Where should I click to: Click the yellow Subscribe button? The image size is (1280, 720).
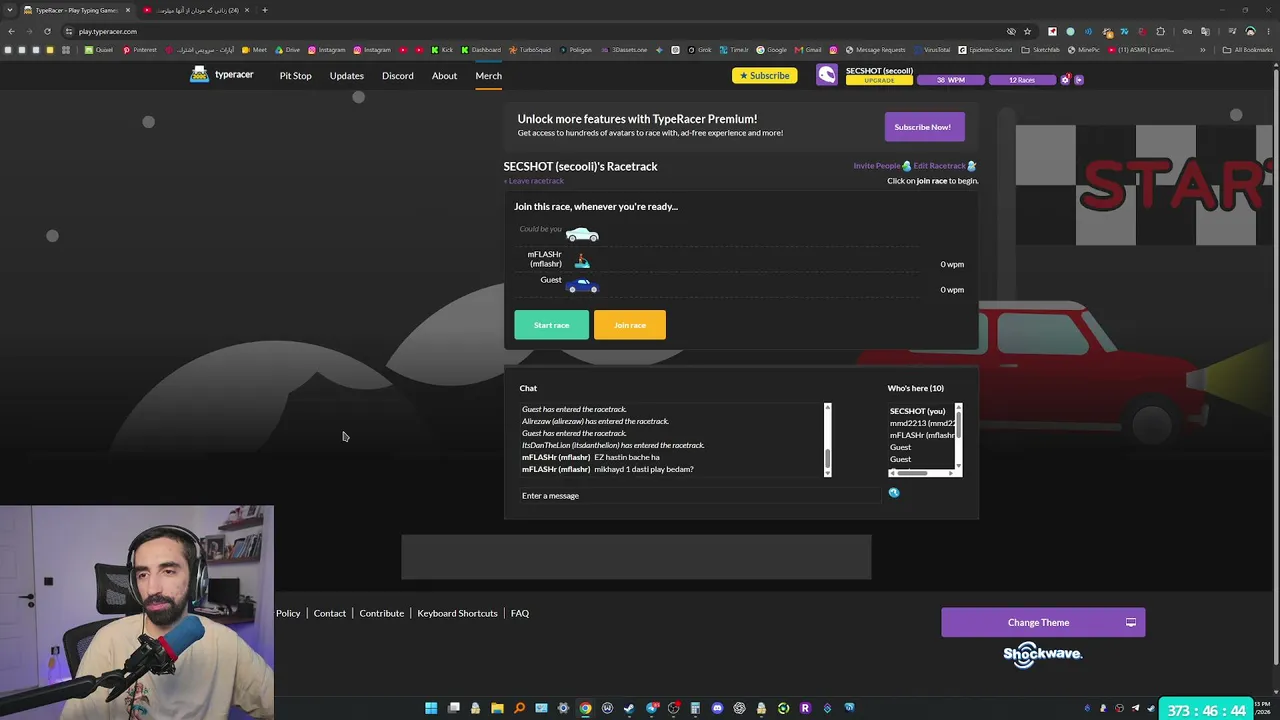point(764,76)
